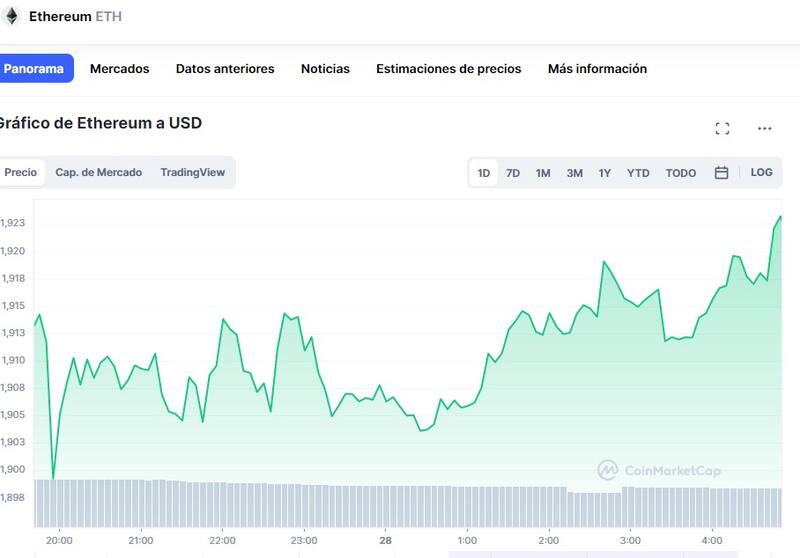This screenshot has width=800, height=558.
Task: Go to Datos anteriores tab
Action: [225, 69]
